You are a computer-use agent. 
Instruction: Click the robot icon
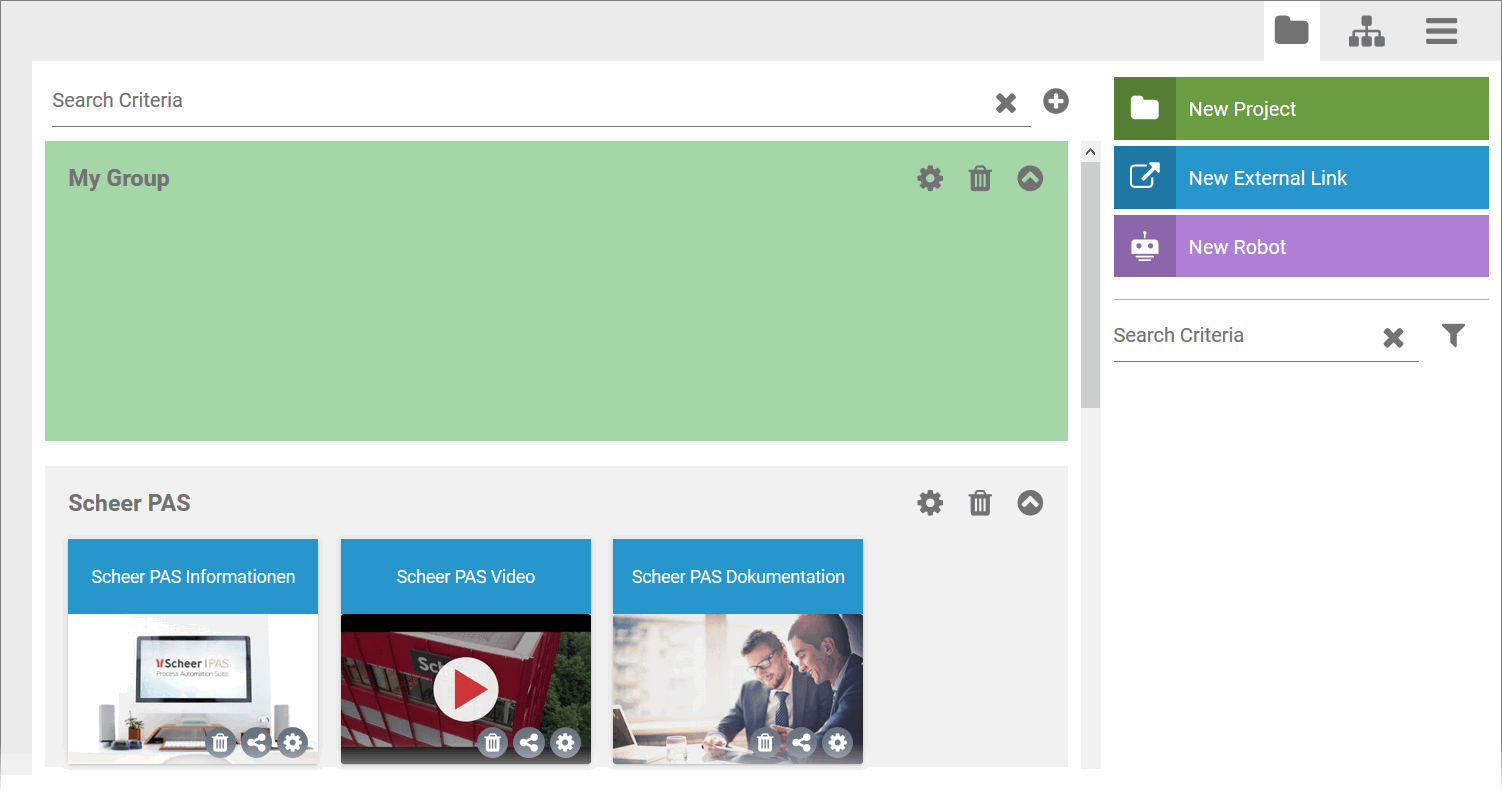(1144, 246)
